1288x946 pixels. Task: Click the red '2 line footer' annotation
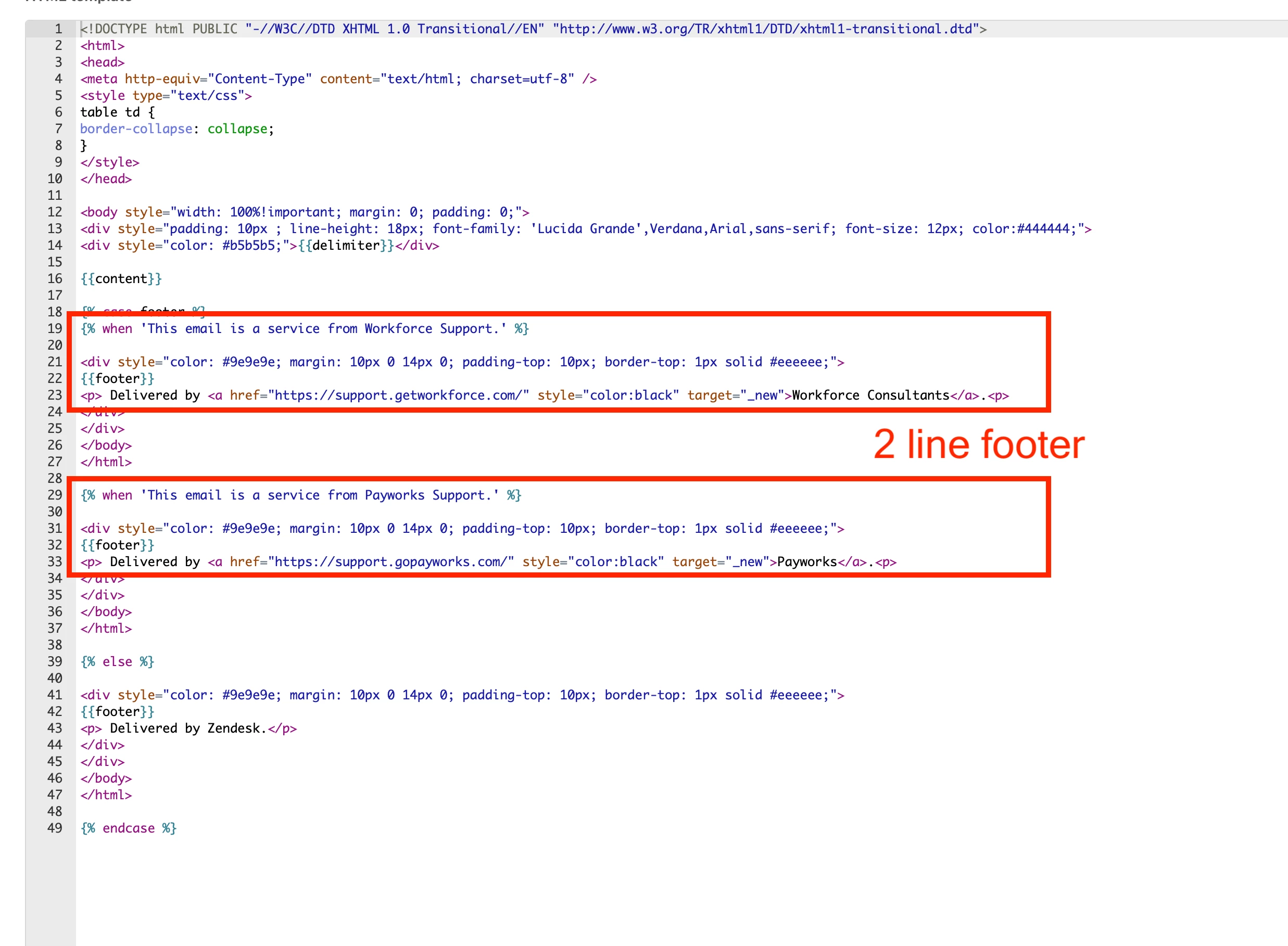point(978,444)
